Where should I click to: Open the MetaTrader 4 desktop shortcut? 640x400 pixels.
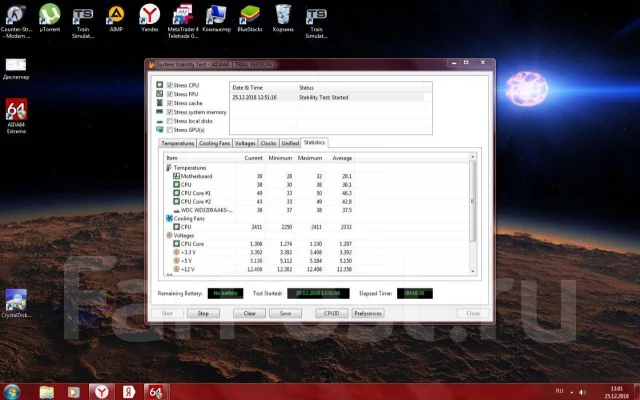tap(183, 21)
